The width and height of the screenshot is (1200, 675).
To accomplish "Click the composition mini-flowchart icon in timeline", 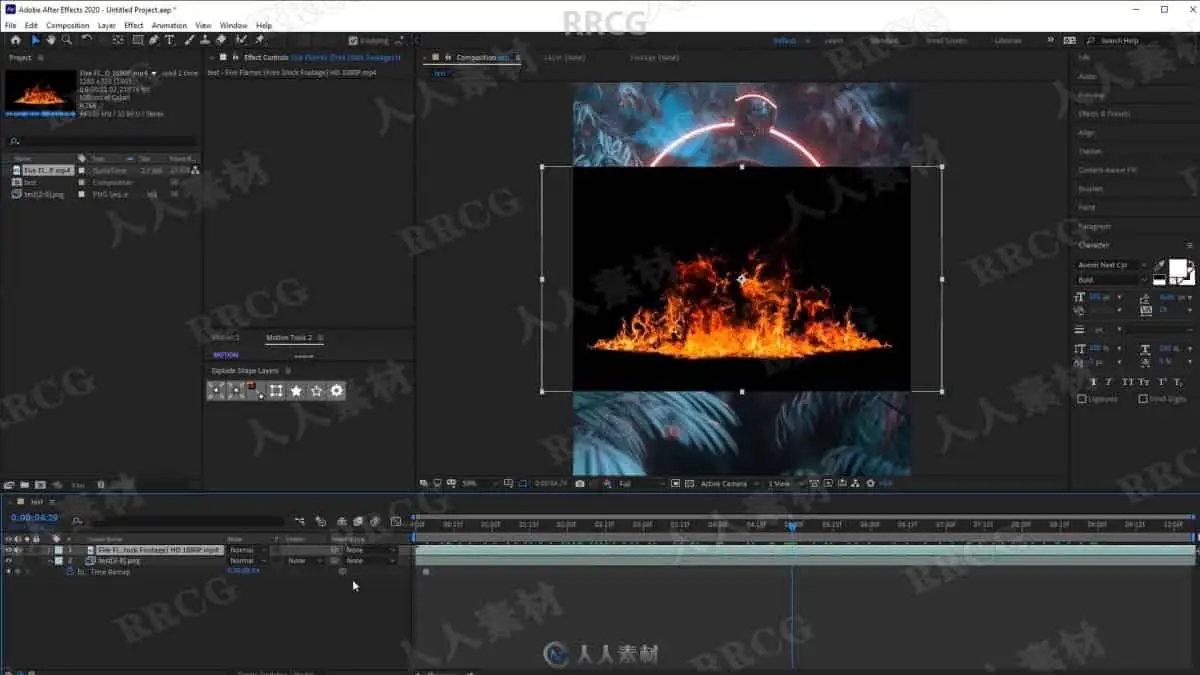I will (x=299, y=521).
